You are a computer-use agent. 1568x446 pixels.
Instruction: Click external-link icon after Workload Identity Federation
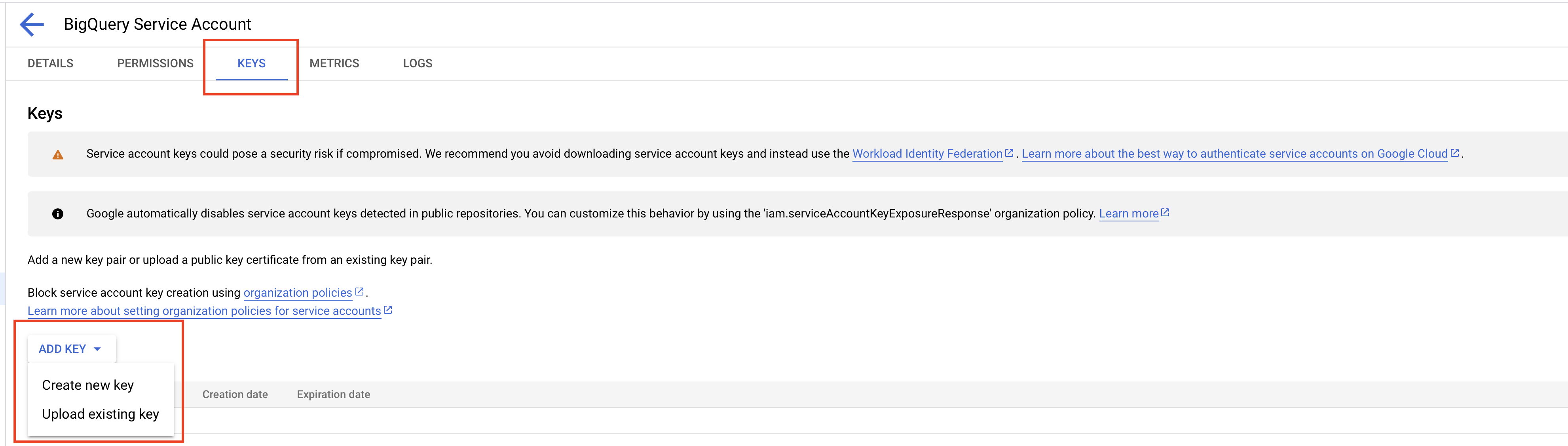pos(1009,153)
